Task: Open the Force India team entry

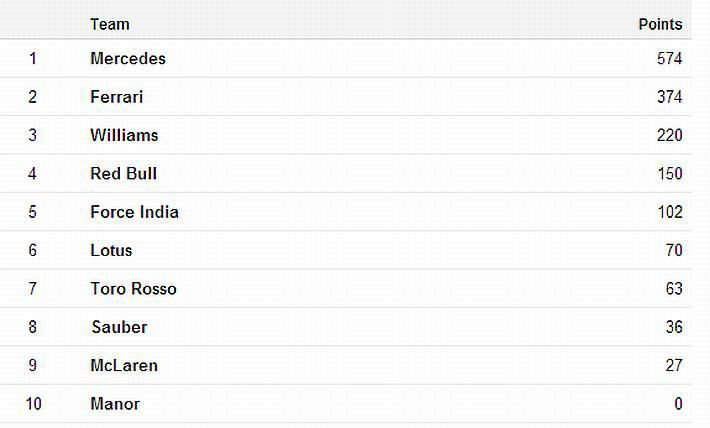Action: click(x=134, y=212)
